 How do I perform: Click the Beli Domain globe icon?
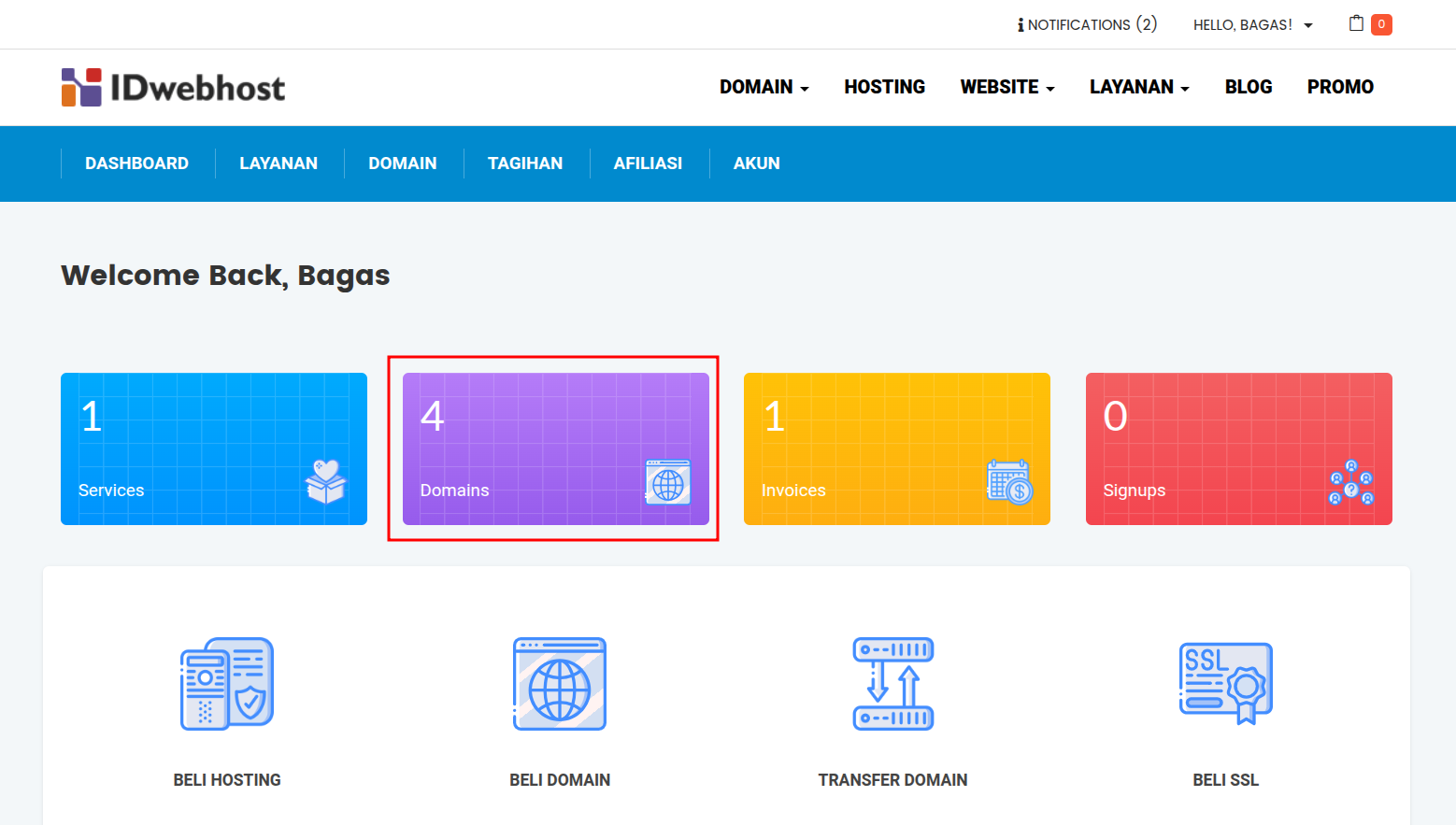click(x=560, y=684)
